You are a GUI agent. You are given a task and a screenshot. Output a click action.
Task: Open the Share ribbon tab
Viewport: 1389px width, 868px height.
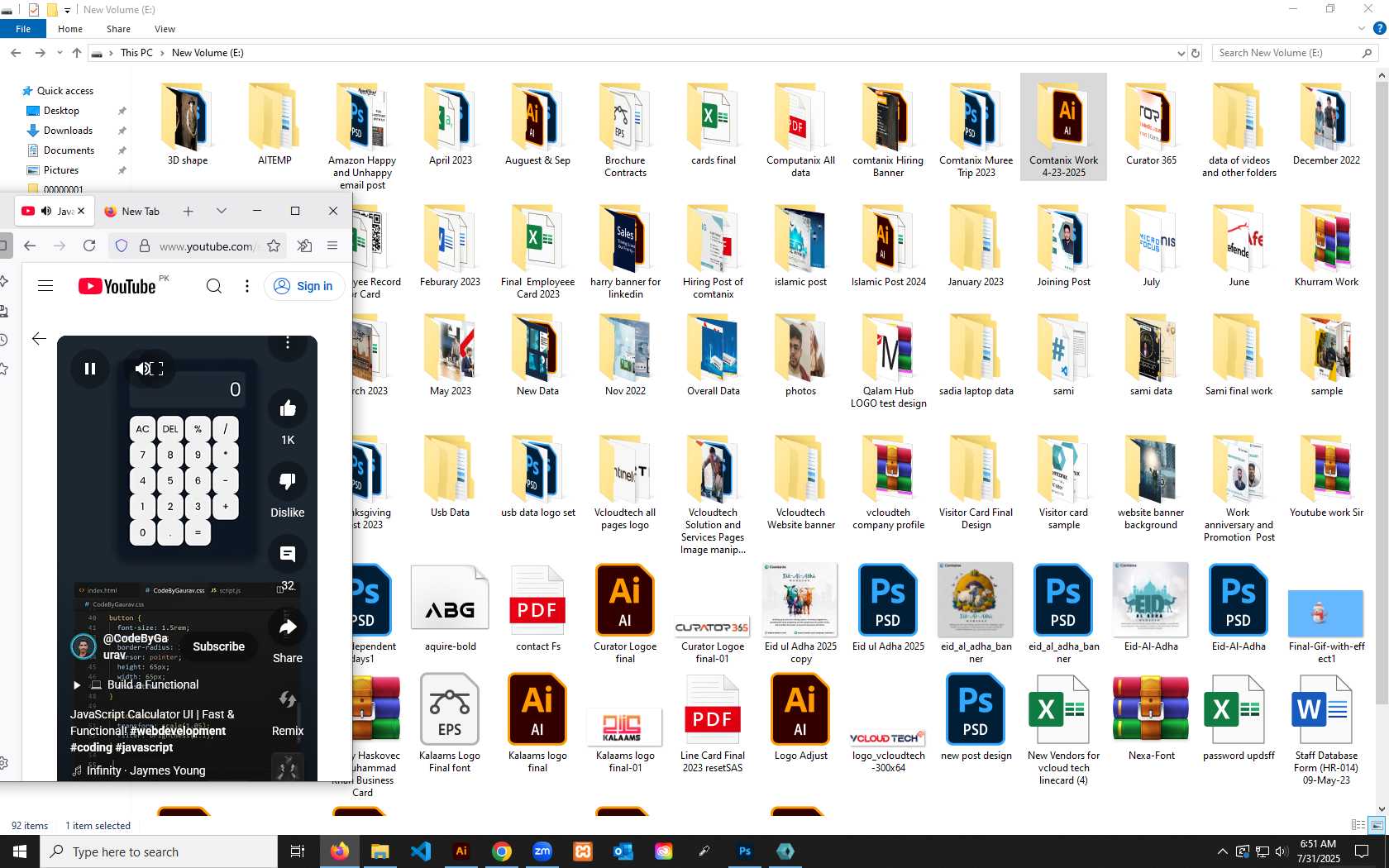(x=118, y=29)
